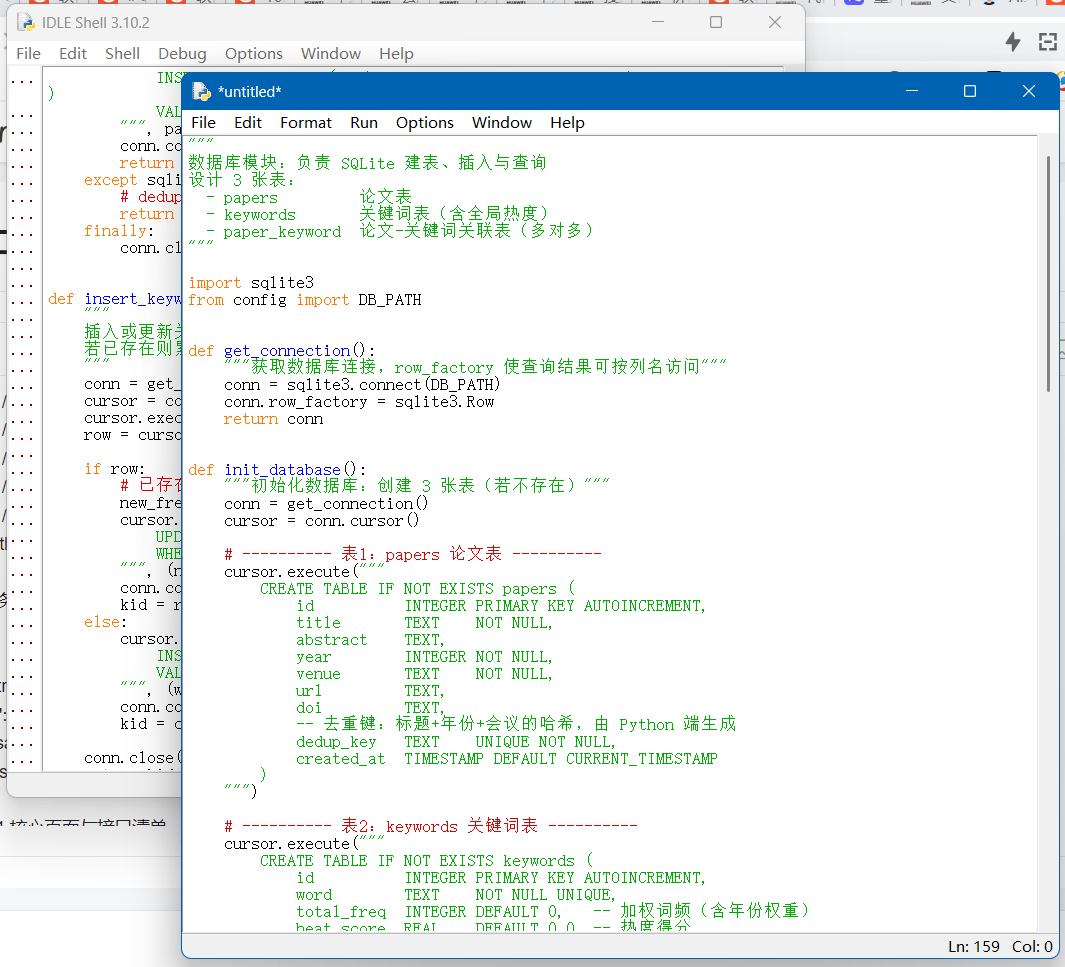This screenshot has width=1065, height=967.
Task: Click 'return conn' line in editor
Action: tap(273, 419)
